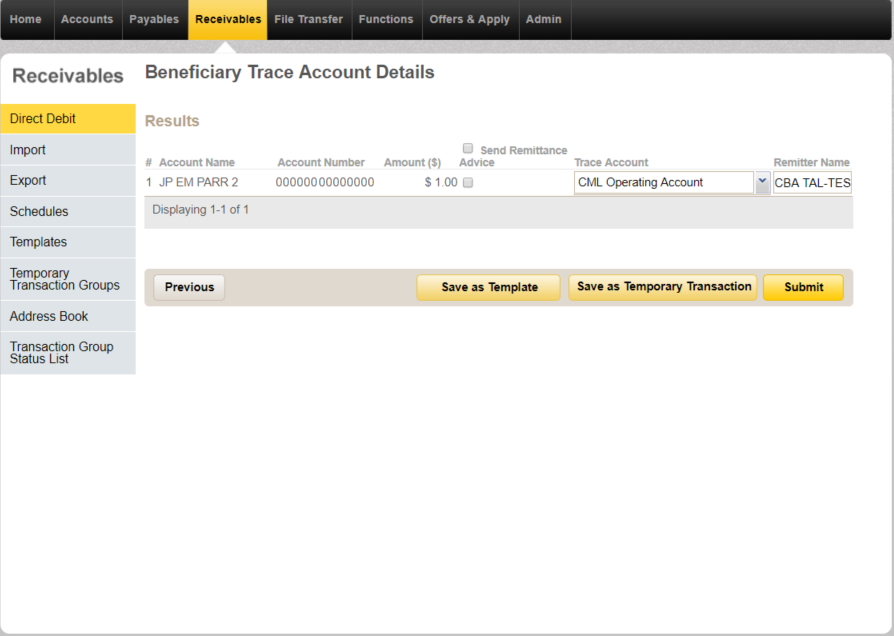894x636 pixels.
Task: Visit the Offers & Apply section
Action: click(x=470, y=18)
